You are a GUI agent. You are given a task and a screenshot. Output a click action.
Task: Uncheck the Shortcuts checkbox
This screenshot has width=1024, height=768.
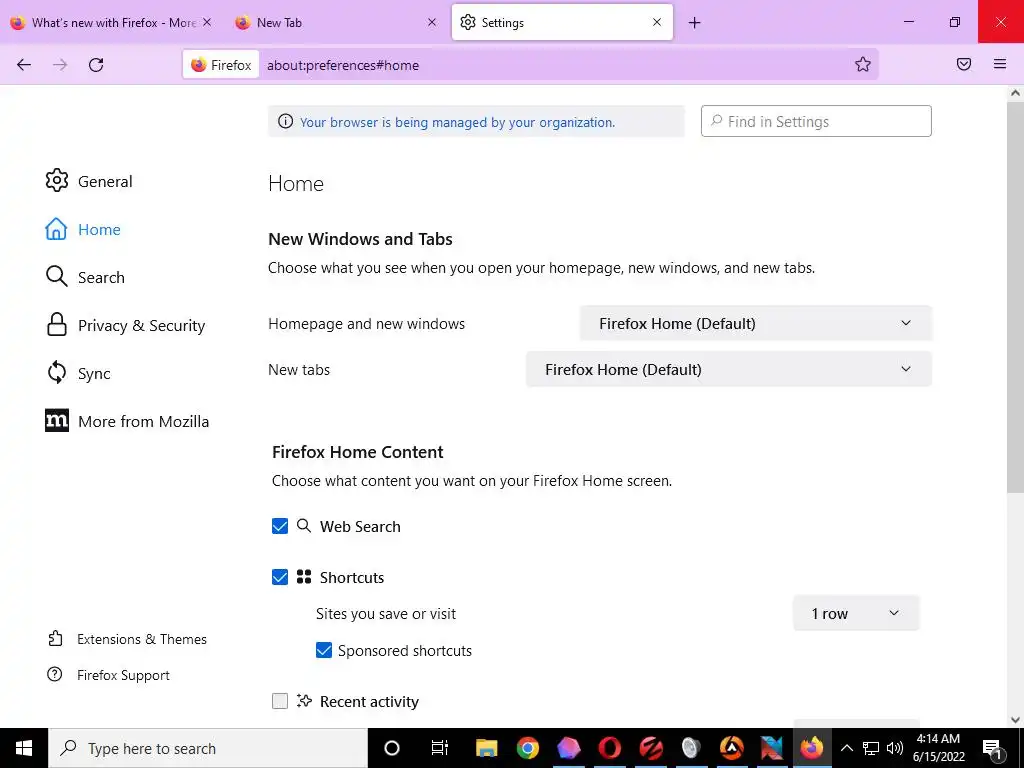[280, 577]
